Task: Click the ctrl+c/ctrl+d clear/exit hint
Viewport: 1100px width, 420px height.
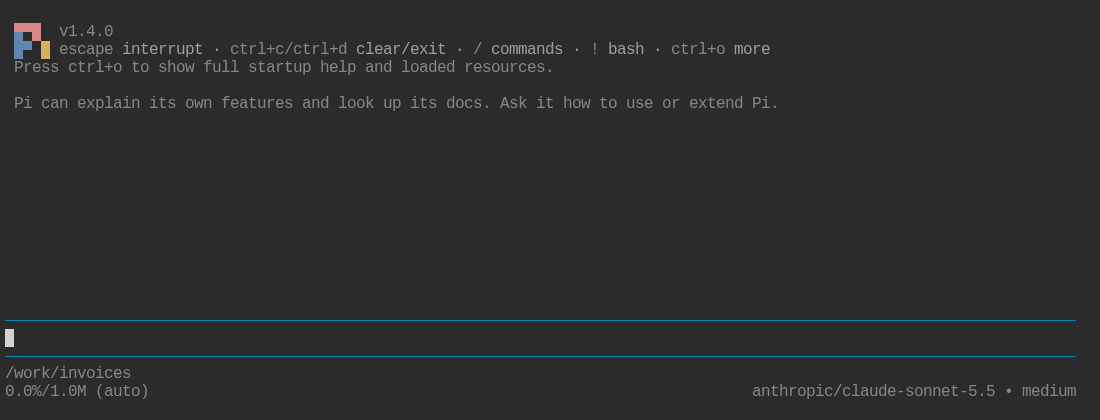Action: click(338, 50)
